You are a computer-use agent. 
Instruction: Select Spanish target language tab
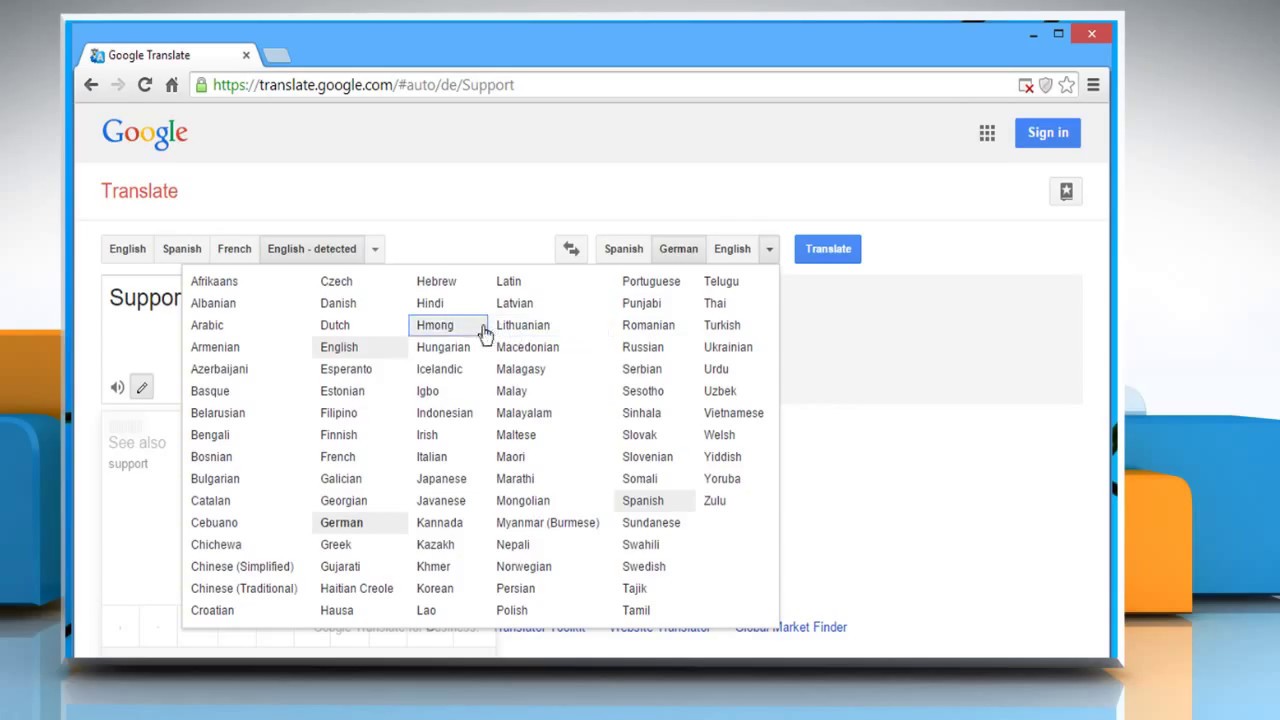(x=623, y=249)
